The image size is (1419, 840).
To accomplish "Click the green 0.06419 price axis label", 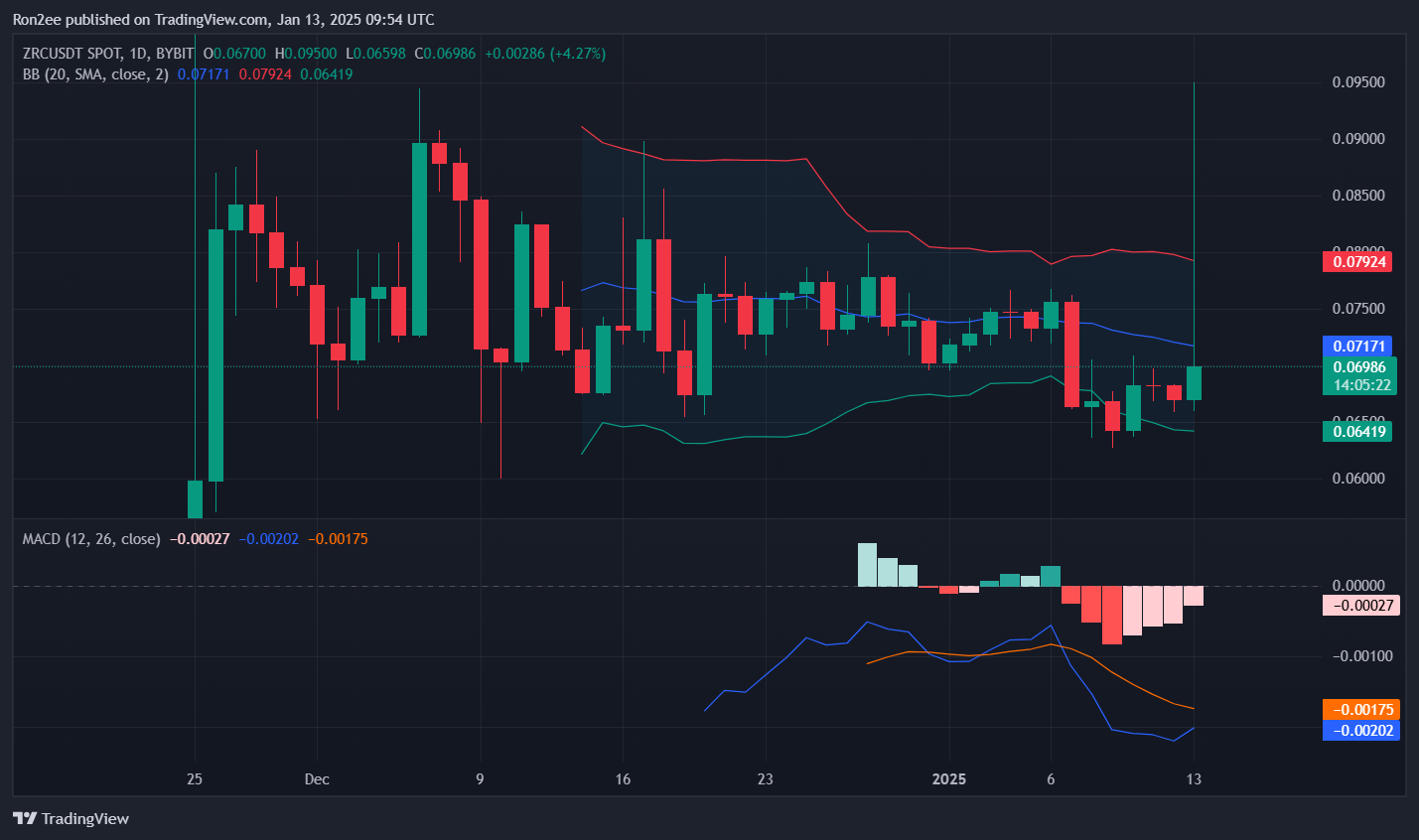I will [x=1357, y=431].
